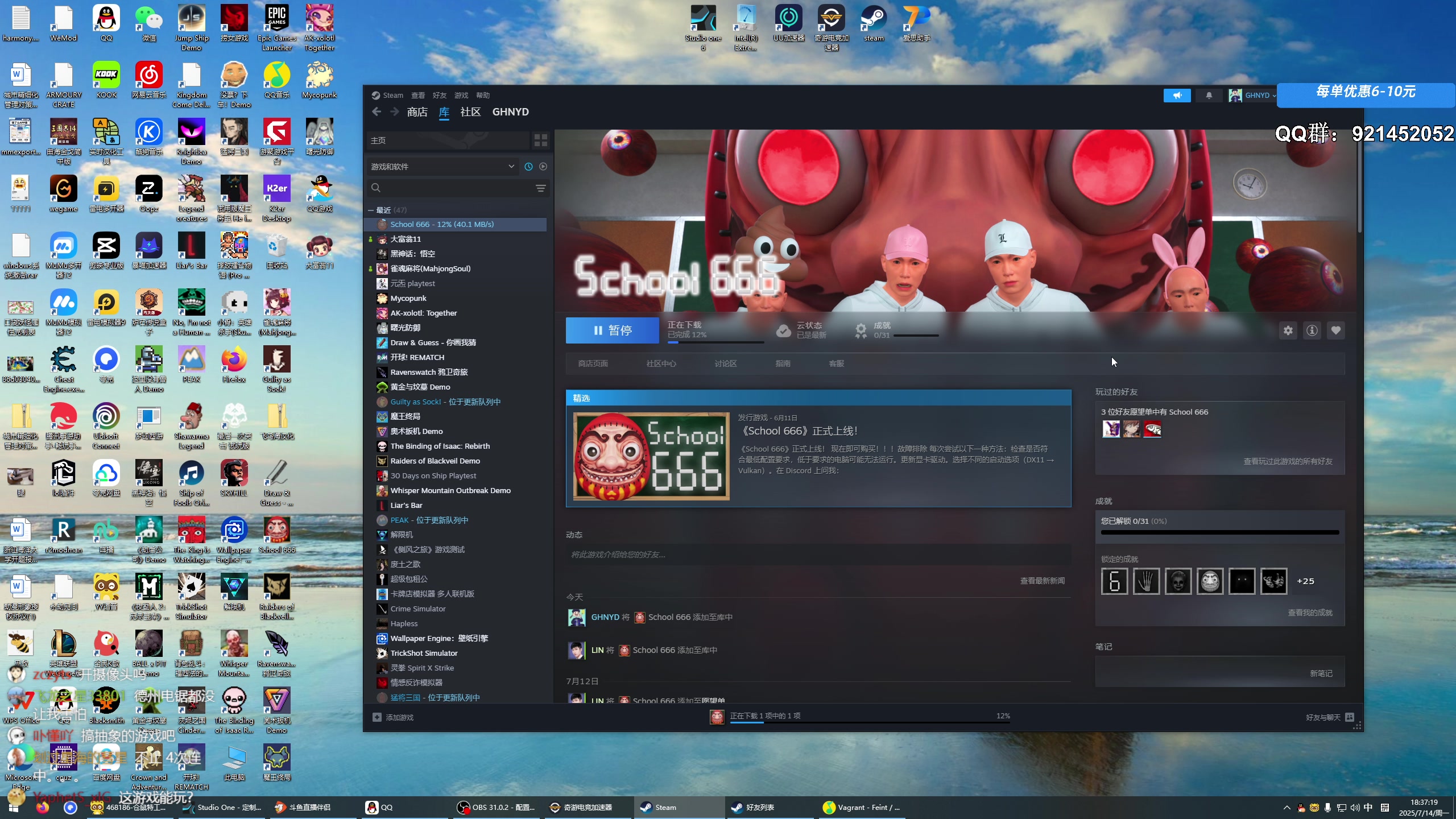Select 大富翁11 in the library list
1456x819 pixels.
[406, 239]
